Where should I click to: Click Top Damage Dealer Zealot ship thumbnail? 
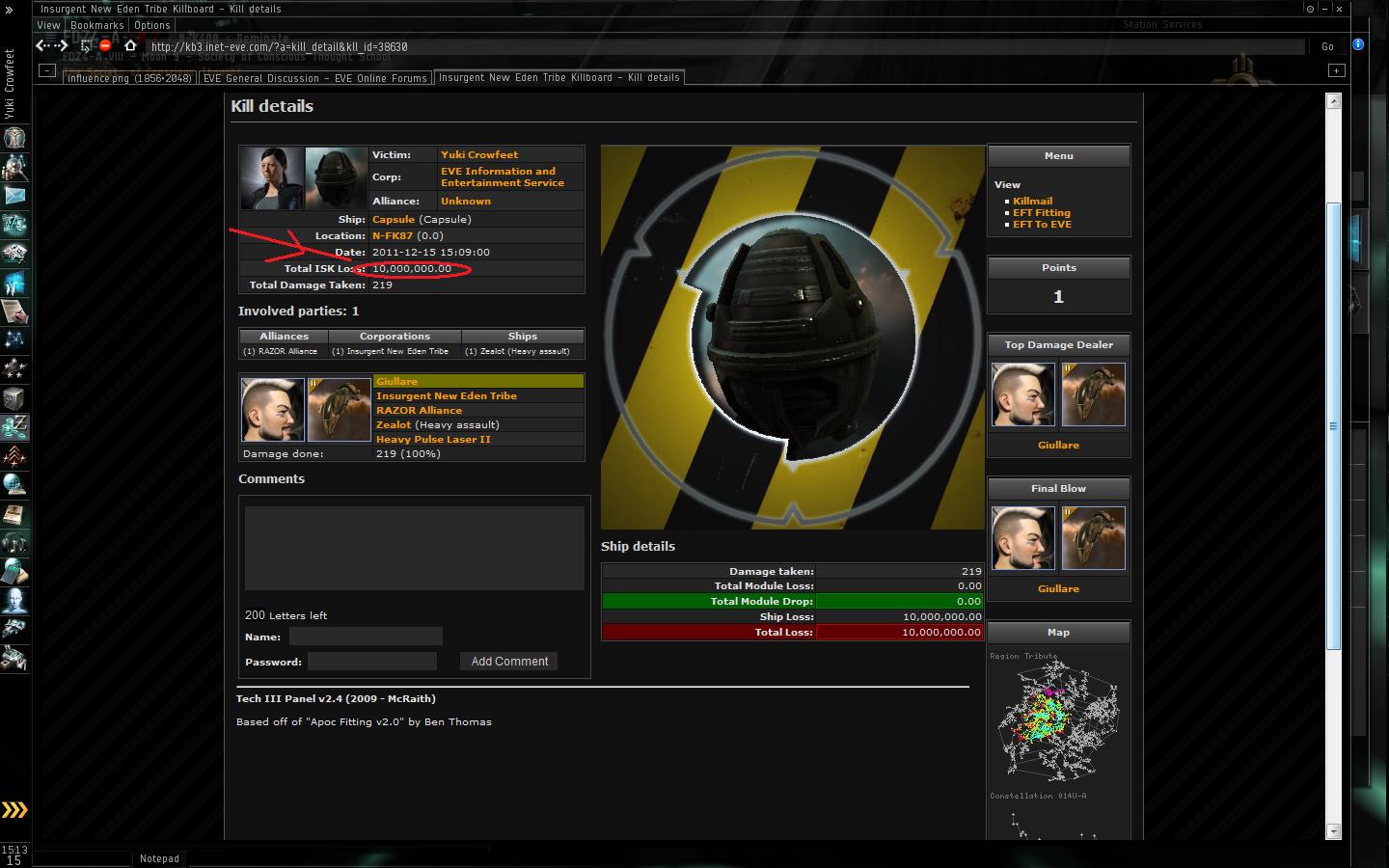point(1094,394)
